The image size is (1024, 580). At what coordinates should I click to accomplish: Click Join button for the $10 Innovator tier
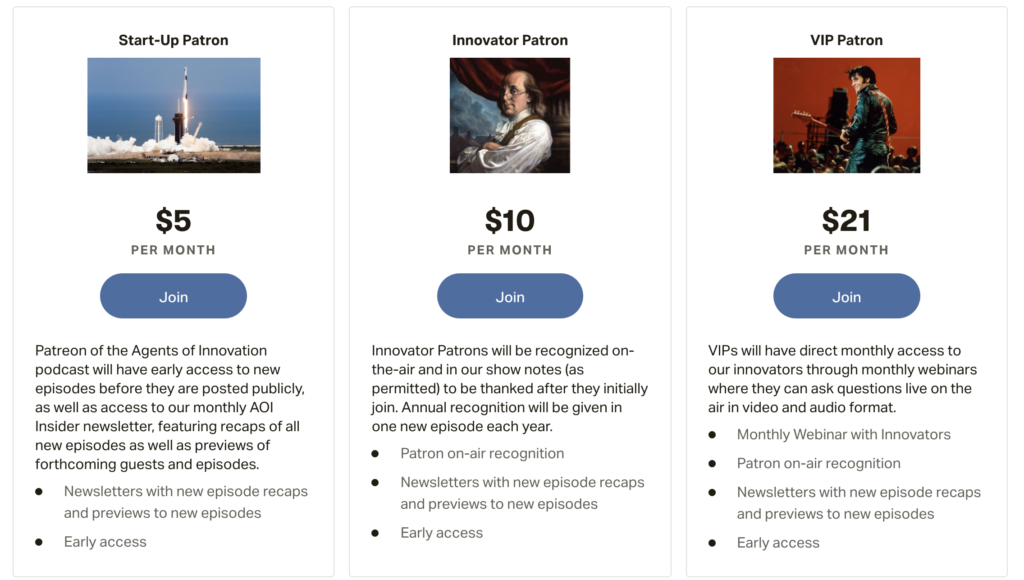pyautogui.click(x=509, y=296)
